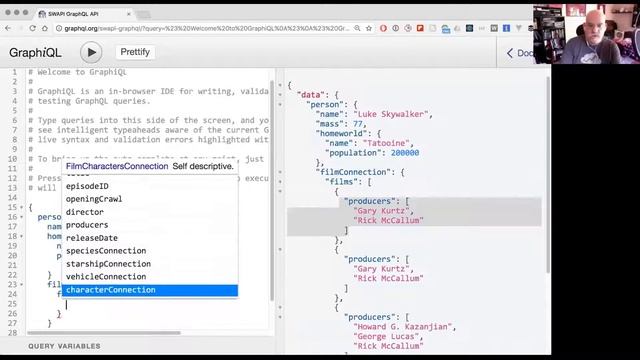Collapse the fold arrow on editor line 15
Screen dimensions: 640x360
click(x=22, y=207)
